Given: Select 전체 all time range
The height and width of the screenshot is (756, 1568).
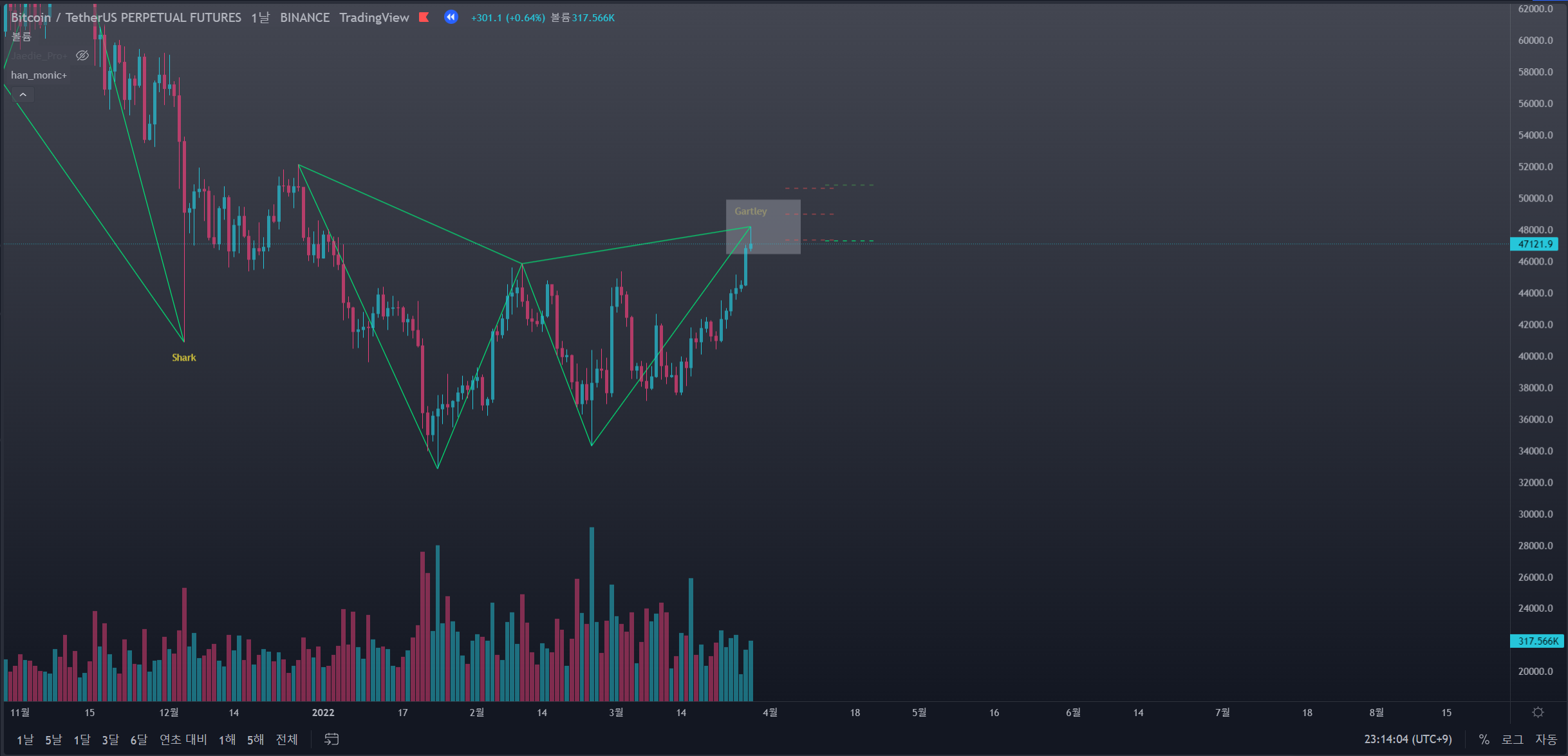Looking at the screenshot, I should 286,739.
